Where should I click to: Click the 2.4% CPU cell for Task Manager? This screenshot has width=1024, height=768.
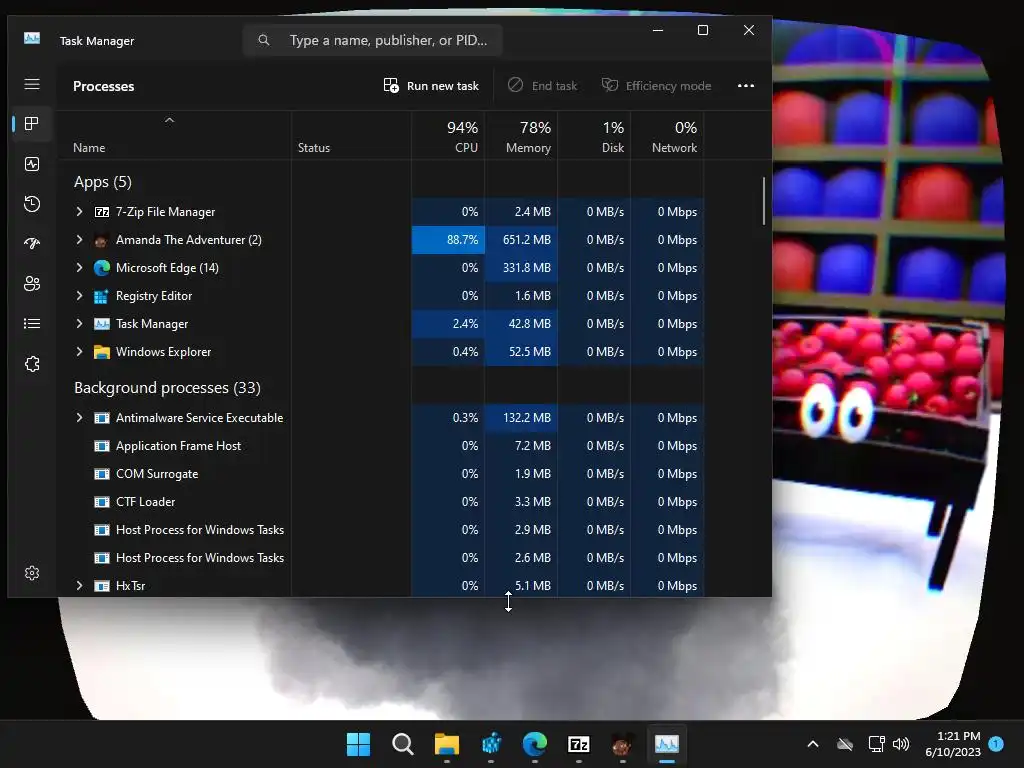click(x=448, y=324)
